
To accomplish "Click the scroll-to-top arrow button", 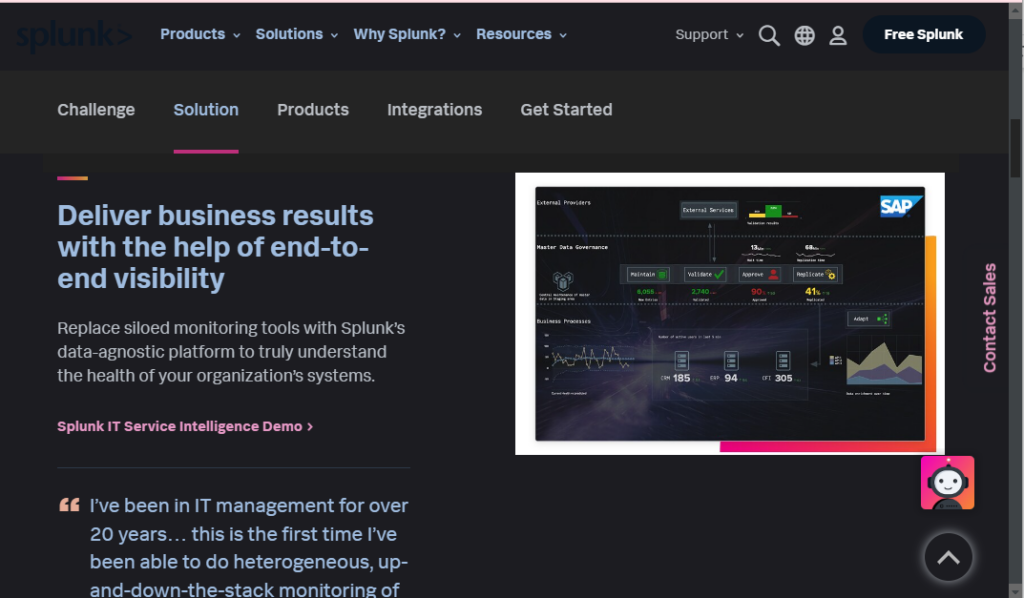I will [947, 557].
